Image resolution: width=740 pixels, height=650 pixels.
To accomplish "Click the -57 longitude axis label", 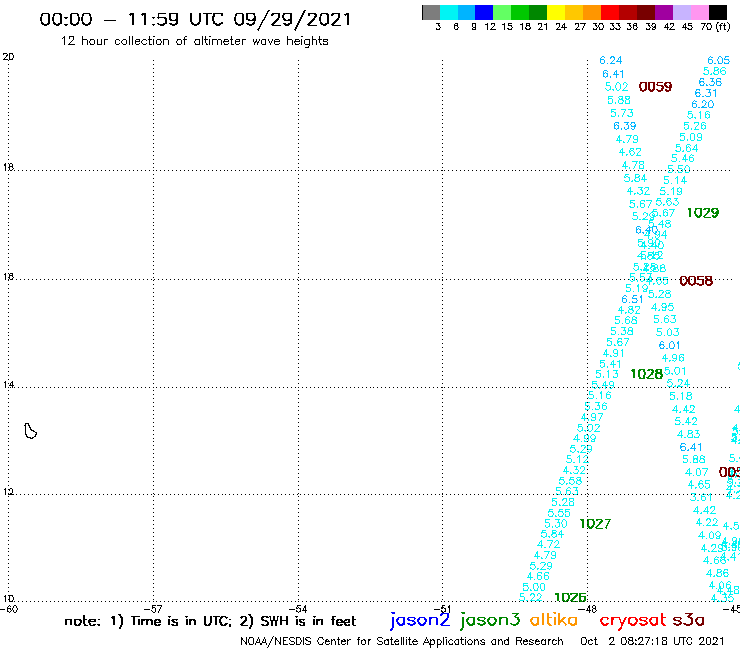I will [153, 609].
